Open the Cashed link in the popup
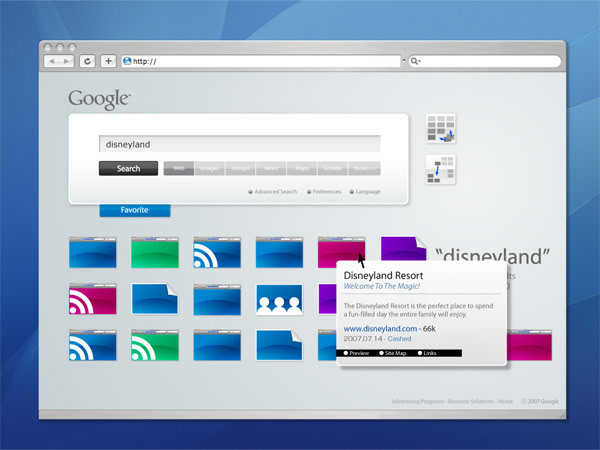The width and height of the screenshot is (600, 450). coord(399,339)
